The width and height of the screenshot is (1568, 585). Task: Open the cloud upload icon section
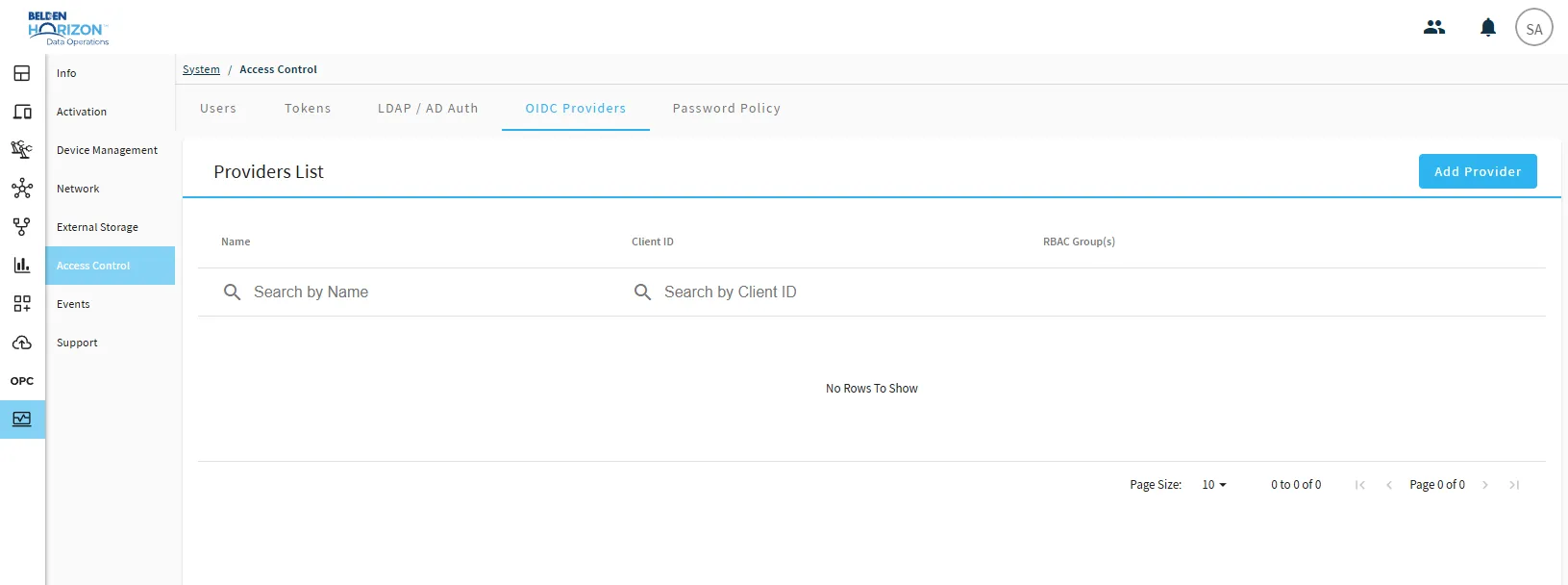click(x=22, y=343)
